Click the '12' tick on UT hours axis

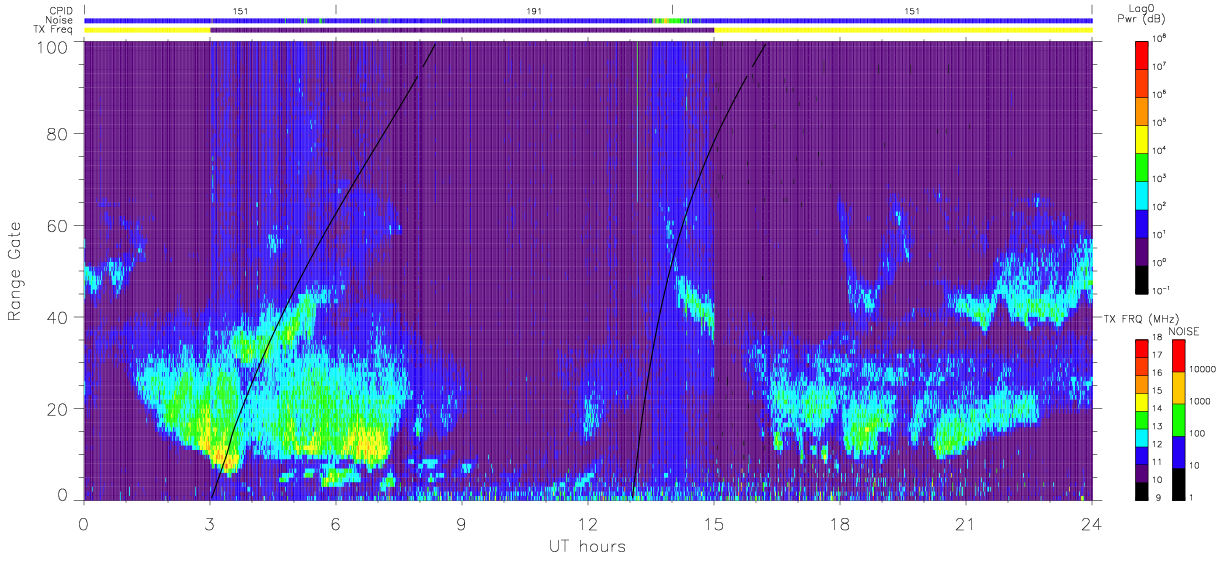pos(588,524)
